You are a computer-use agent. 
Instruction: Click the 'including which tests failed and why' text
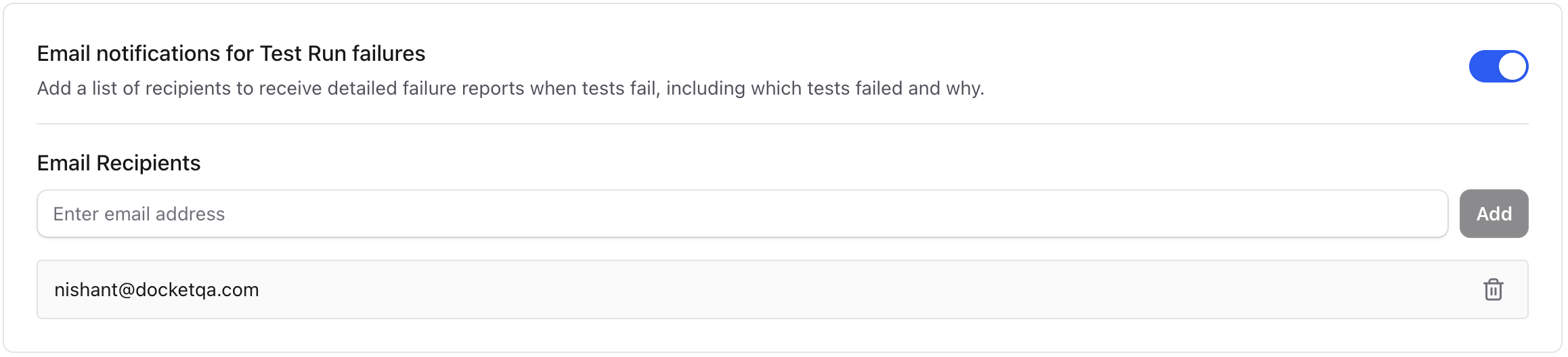825,89
